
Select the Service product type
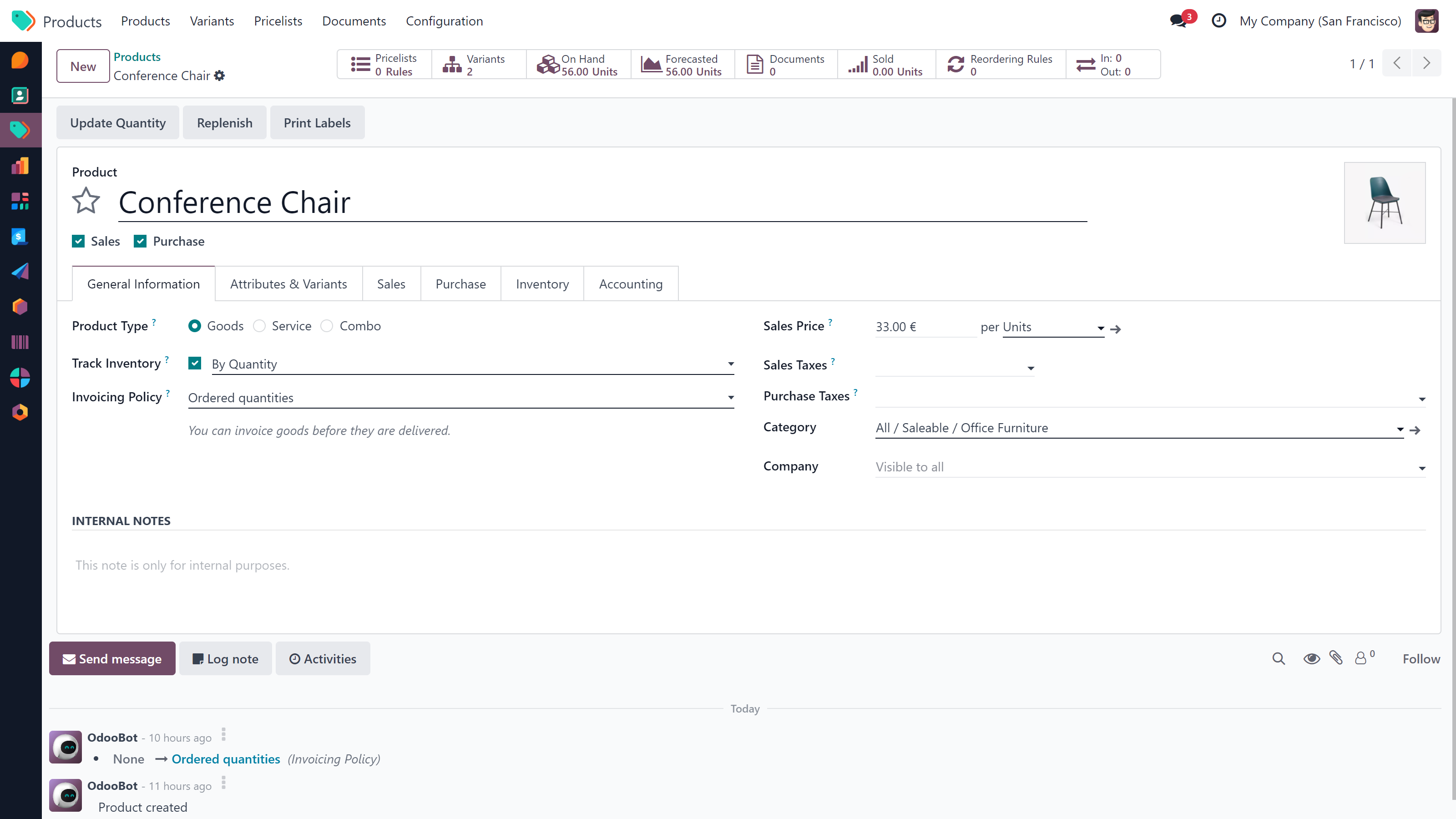pyautogui.click(x=259, y=326)
